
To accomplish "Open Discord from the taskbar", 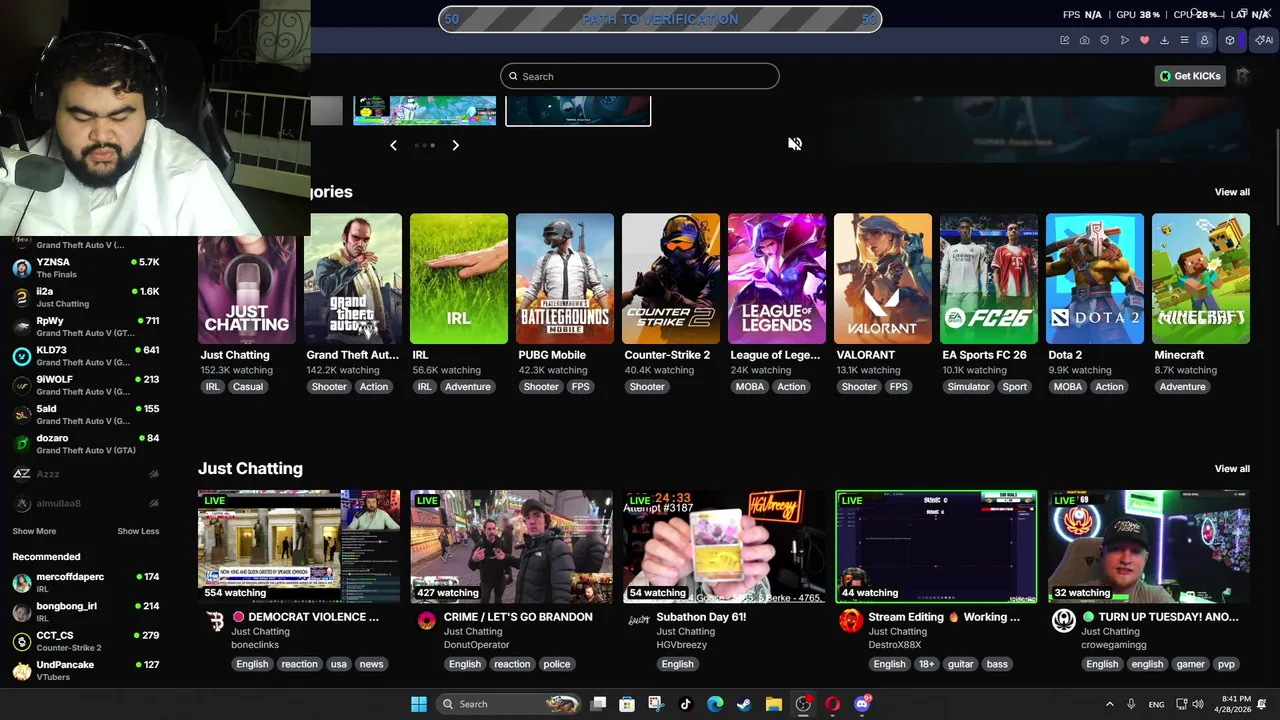I will point(862,704).
